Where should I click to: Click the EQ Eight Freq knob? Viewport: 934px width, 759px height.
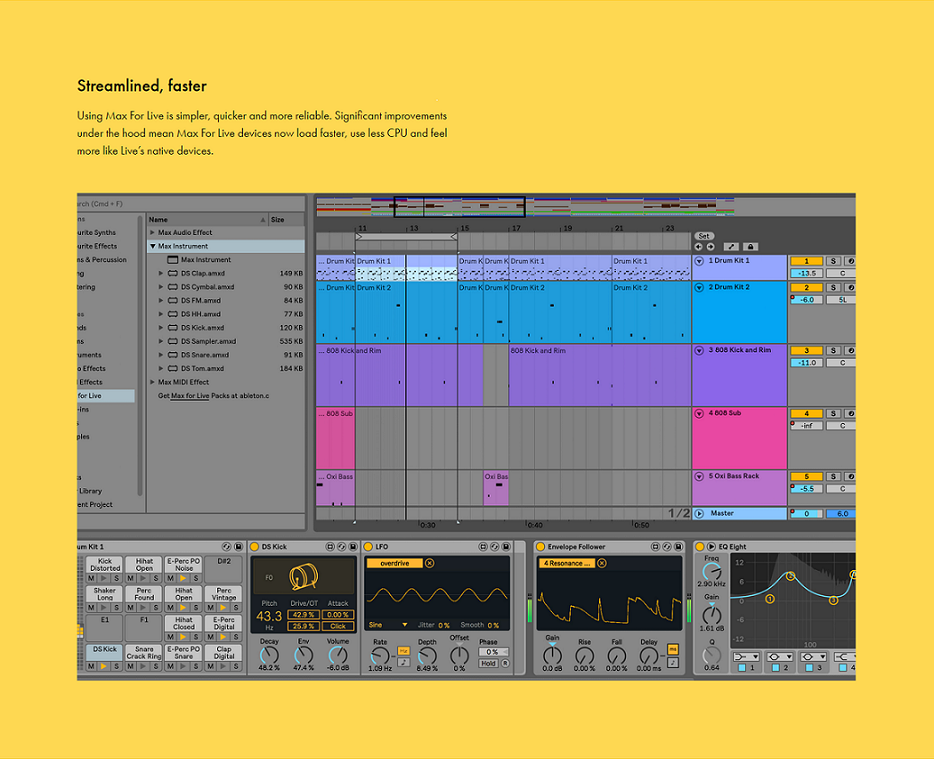pyautogui.click(x=711, y=572)
